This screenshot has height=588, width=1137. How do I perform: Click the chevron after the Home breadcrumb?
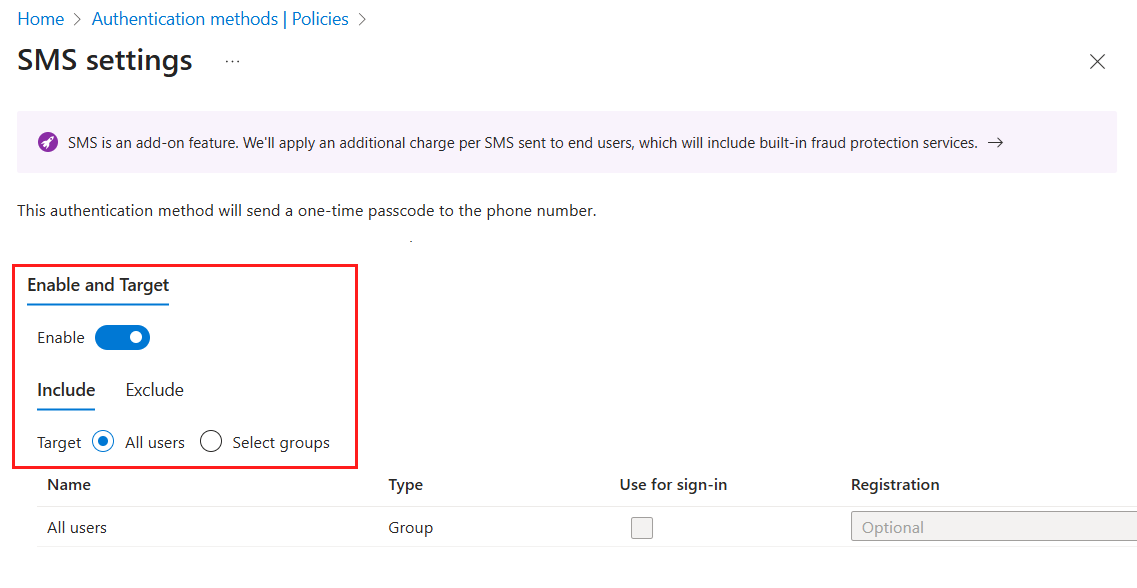tap(75, 18)
